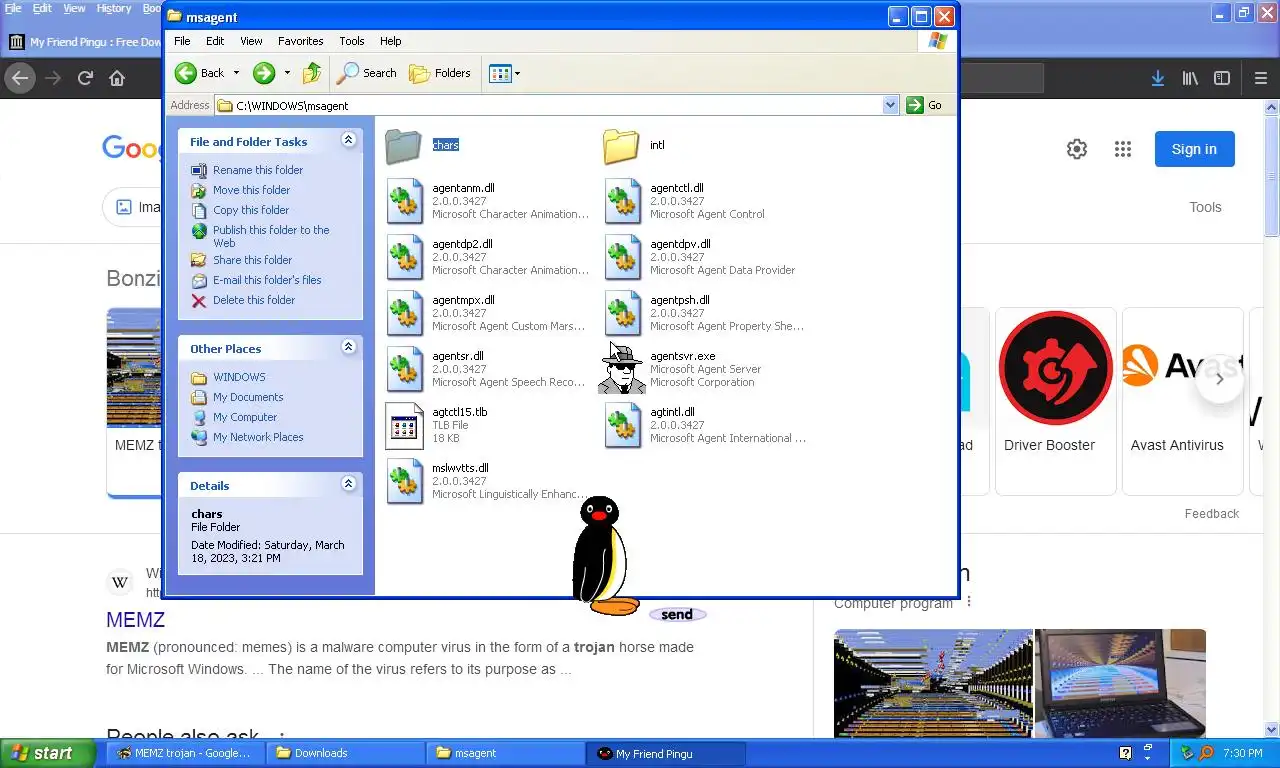Image resolution: width=1280 pixels, height=768 pixels.
Task: Select the mslwvtts.dll file icon
Action: (405, 481)
